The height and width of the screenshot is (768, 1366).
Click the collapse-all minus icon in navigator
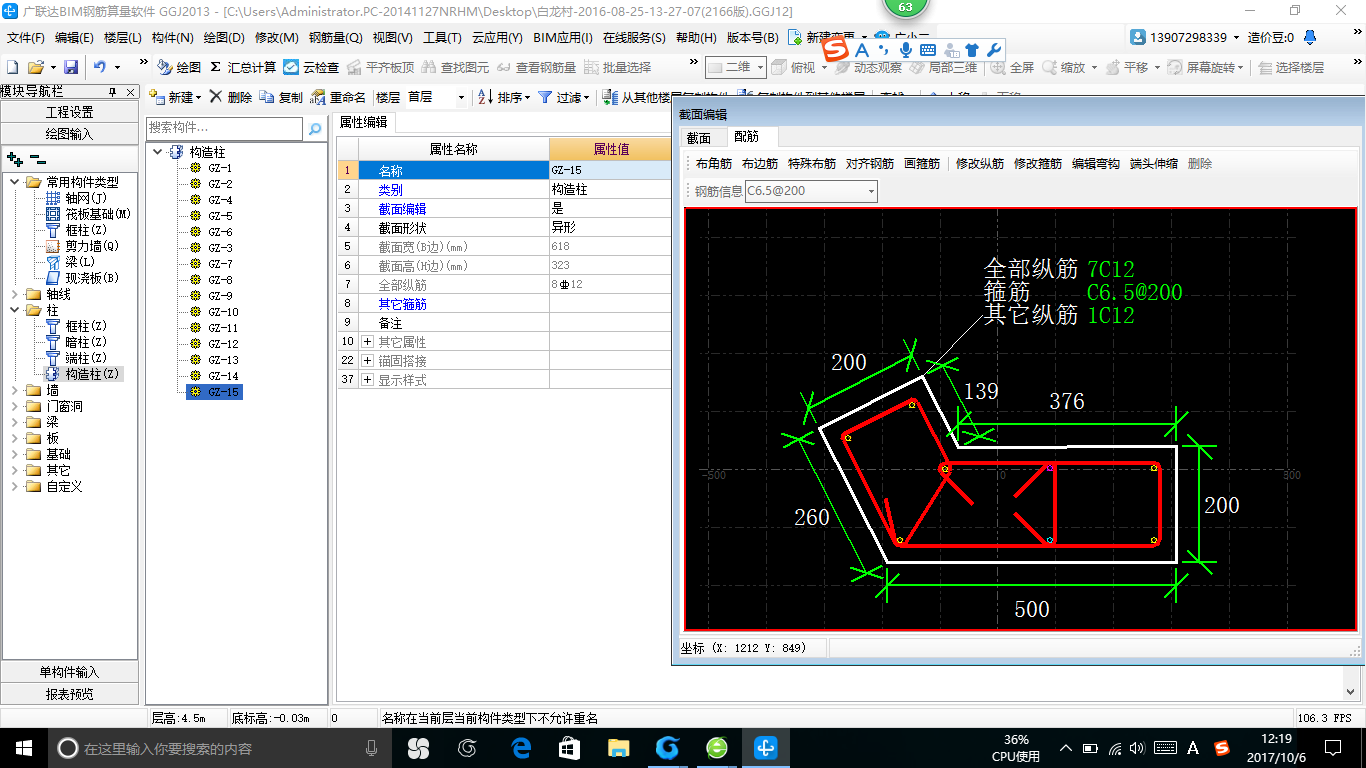37,159
